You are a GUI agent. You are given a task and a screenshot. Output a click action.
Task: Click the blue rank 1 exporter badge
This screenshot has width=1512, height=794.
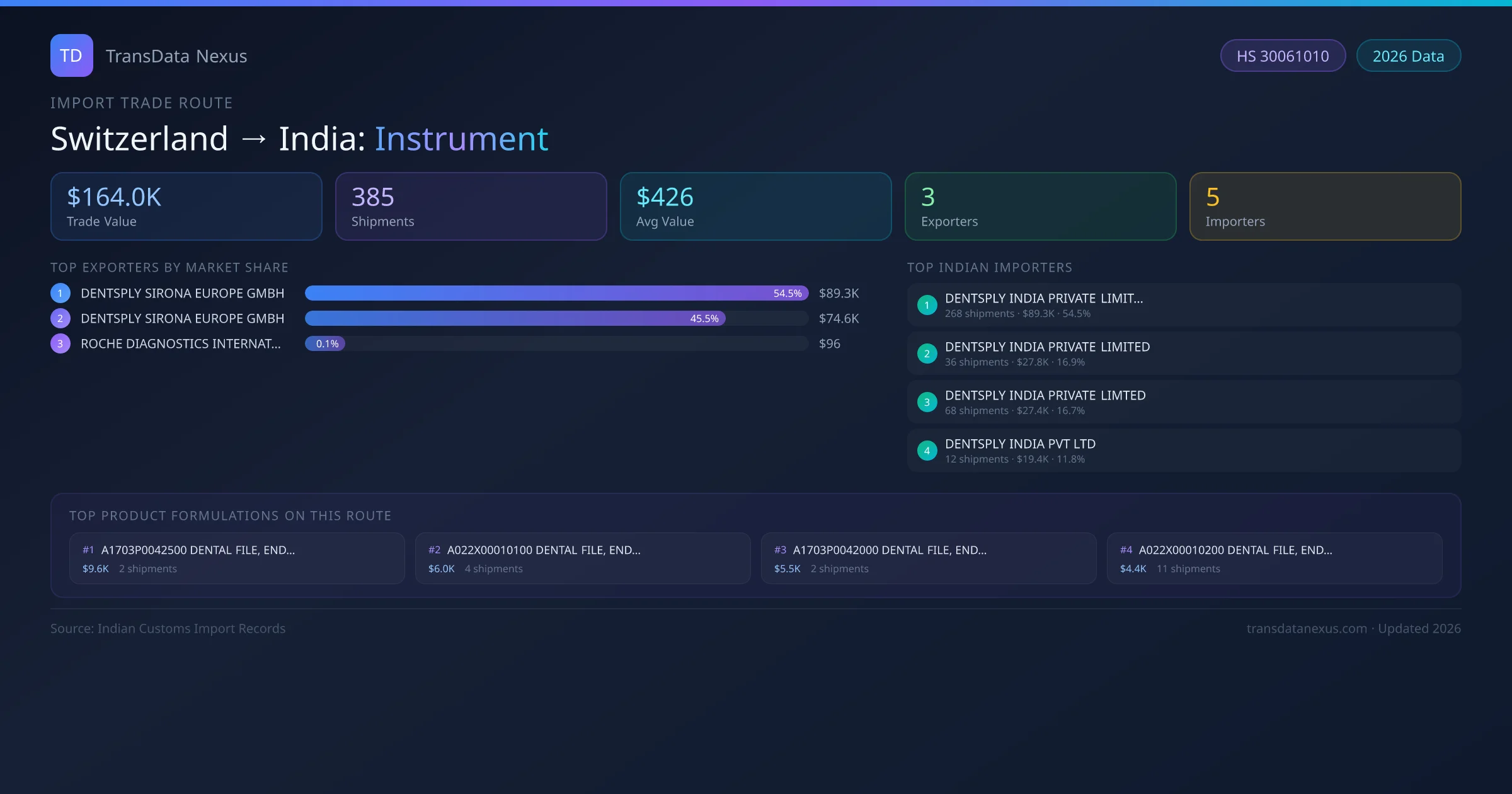click(60, 293)
